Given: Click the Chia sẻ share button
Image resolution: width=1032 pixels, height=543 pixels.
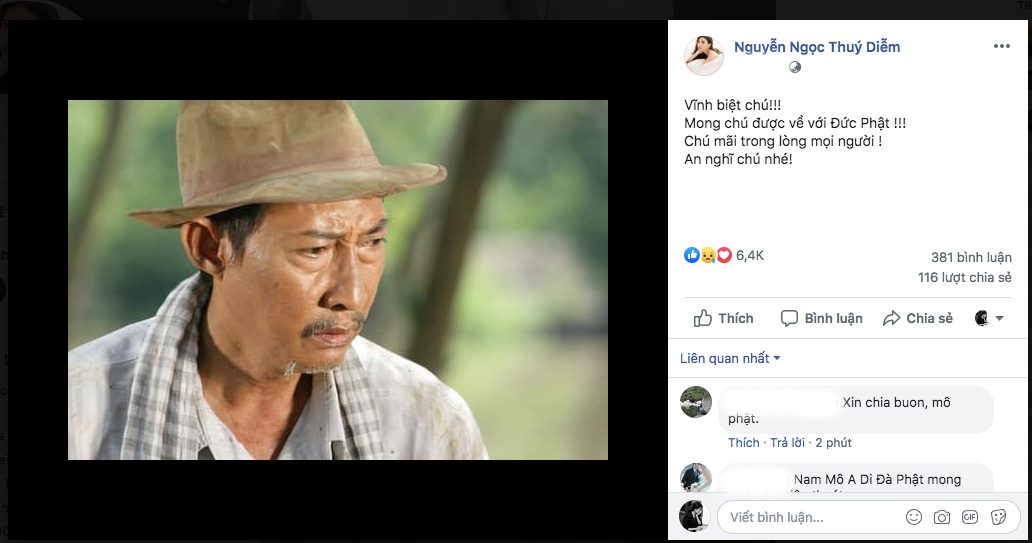Looking at the screenshot, I should tap(917, 318).
